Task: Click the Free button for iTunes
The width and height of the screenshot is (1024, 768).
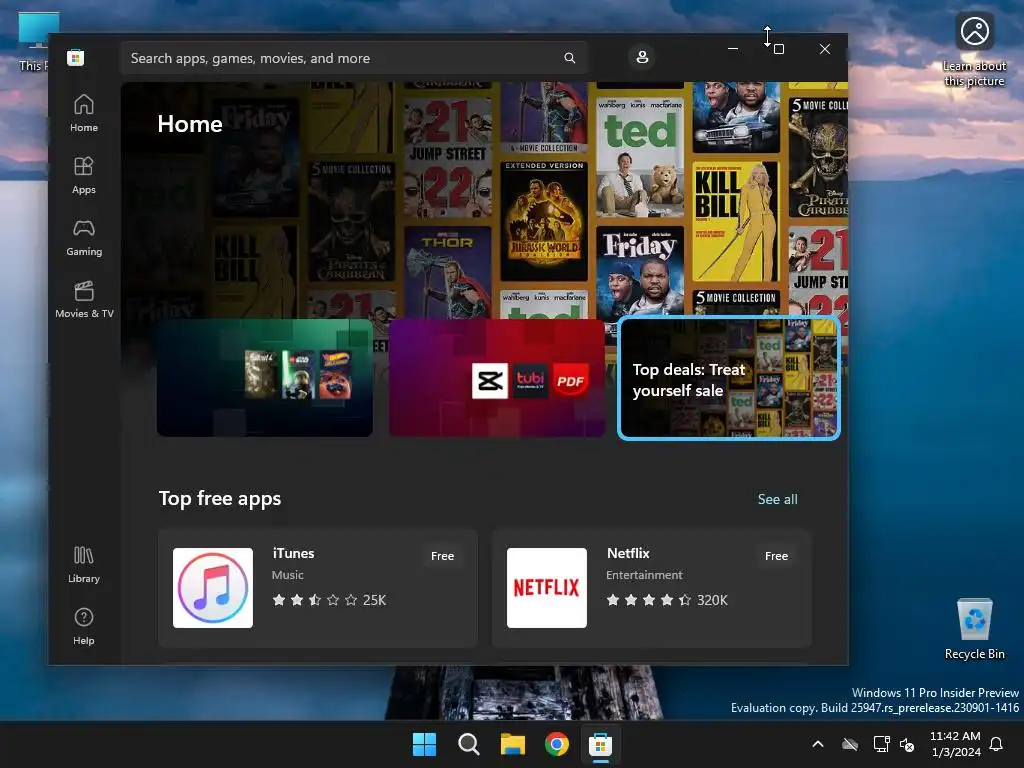Action: coord(442,556)
